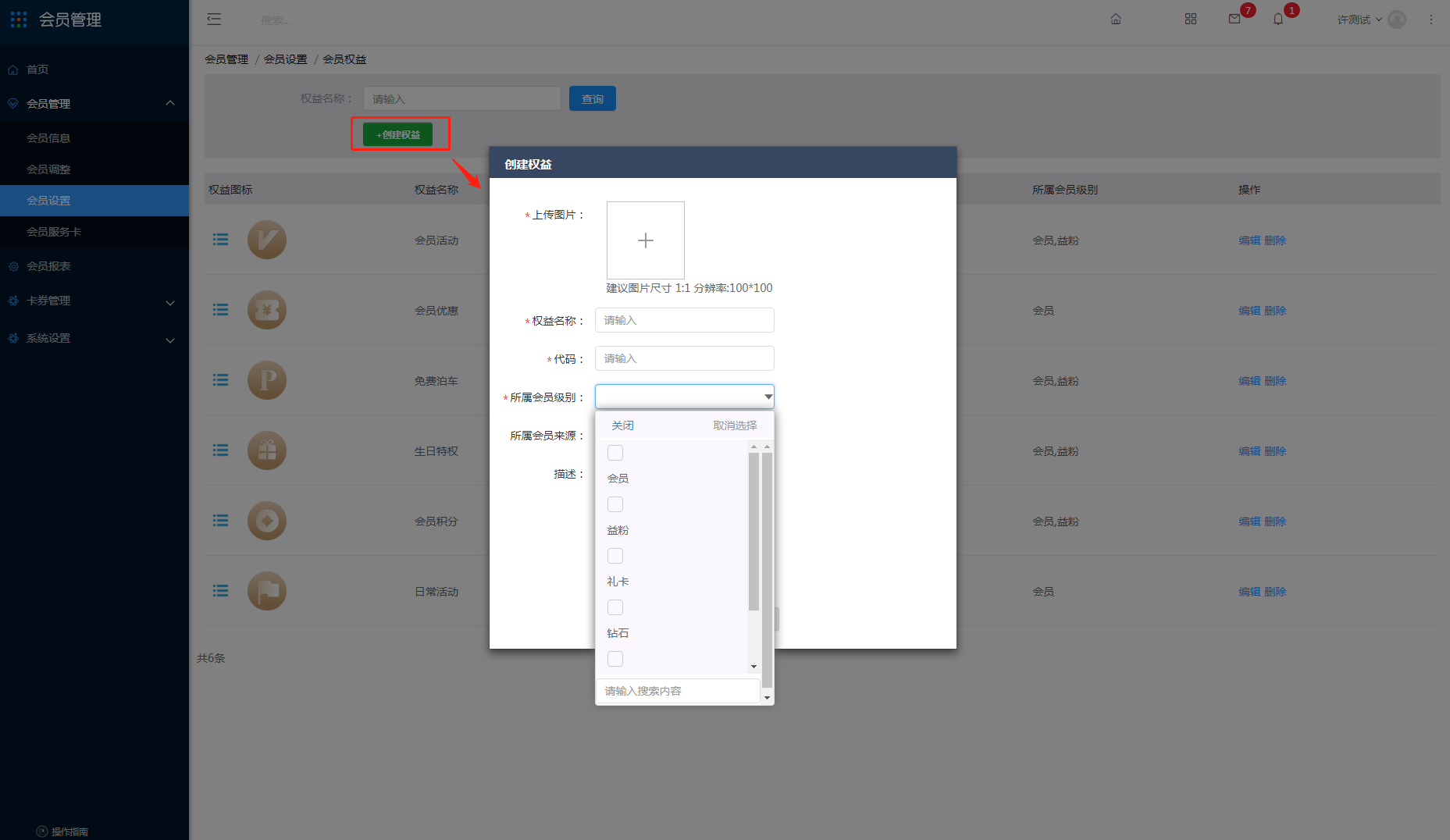This screenshot has height=840, width=1450.
Task: Tick the checkbox above 益粉 option
Action: (x=615, y=504)
